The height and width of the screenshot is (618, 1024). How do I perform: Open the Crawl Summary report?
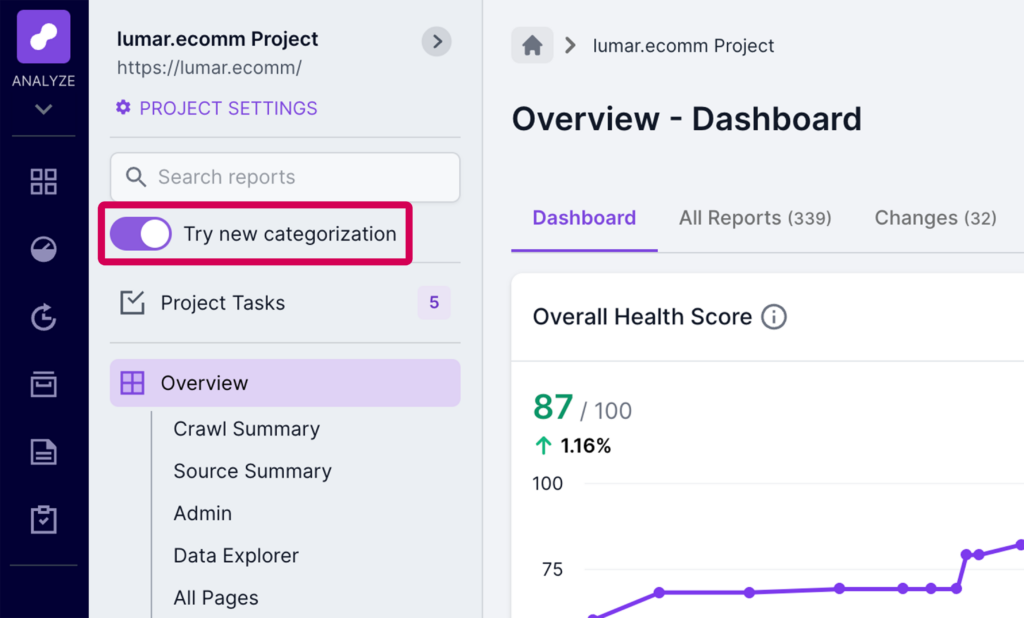click(x=247, y=429)
